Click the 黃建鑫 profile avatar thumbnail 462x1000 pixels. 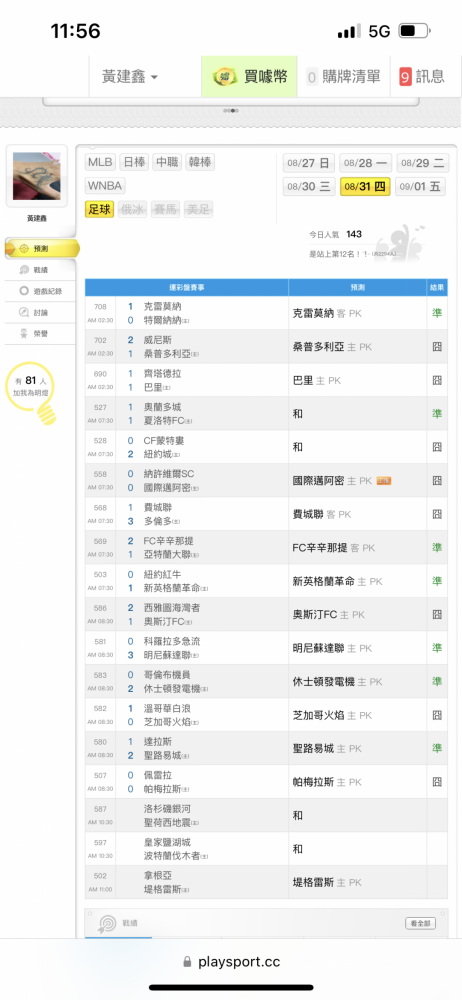point(36,176)
